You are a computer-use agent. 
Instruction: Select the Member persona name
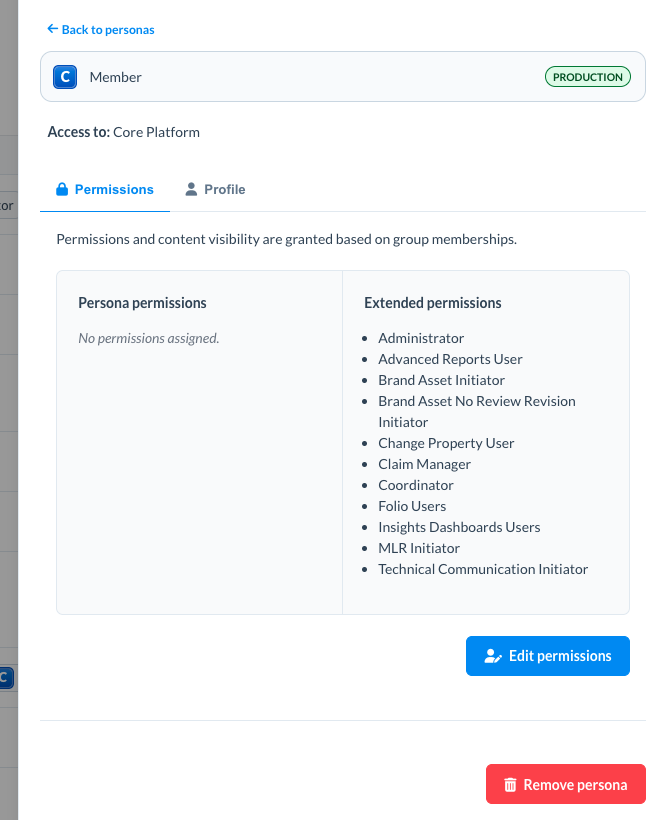click(x=115, y=77)
